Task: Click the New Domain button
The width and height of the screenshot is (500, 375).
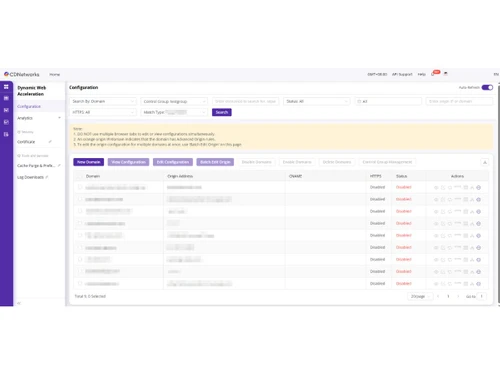Action: [x=89, y=162]
